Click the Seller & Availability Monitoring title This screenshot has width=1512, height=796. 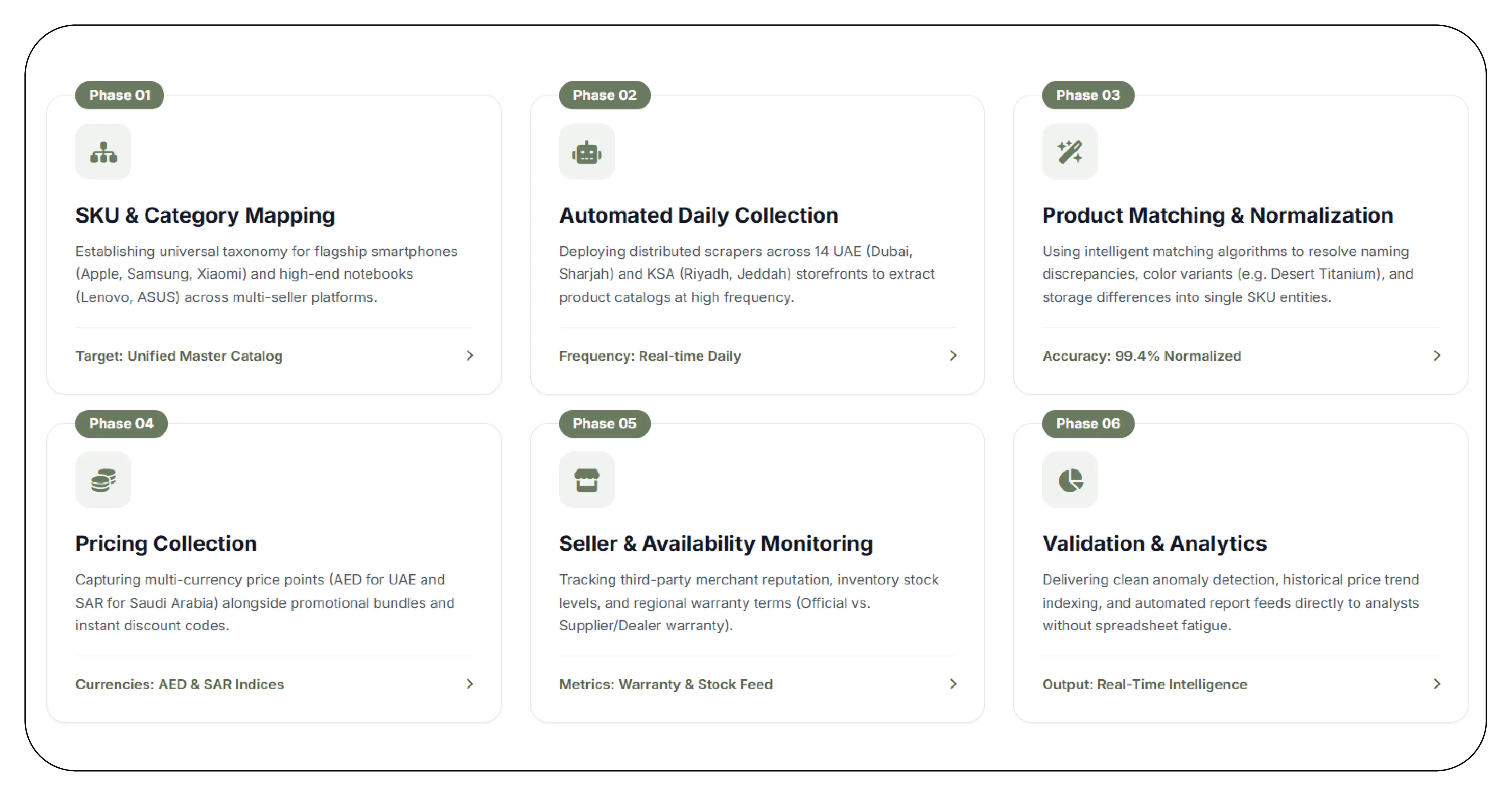pyautogui.click(x=716, y=544)
